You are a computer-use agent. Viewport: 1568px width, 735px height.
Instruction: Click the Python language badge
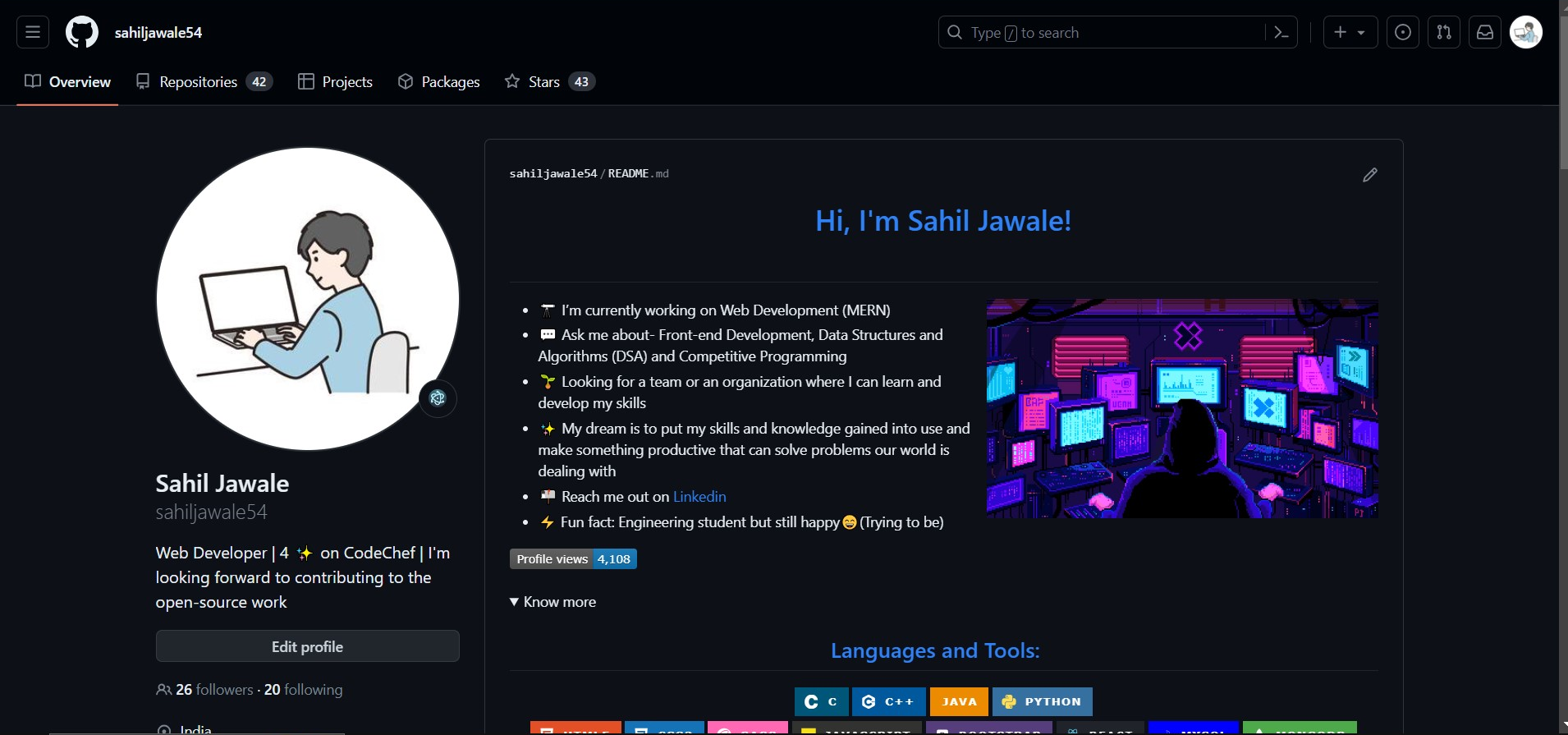[1043, 701]
